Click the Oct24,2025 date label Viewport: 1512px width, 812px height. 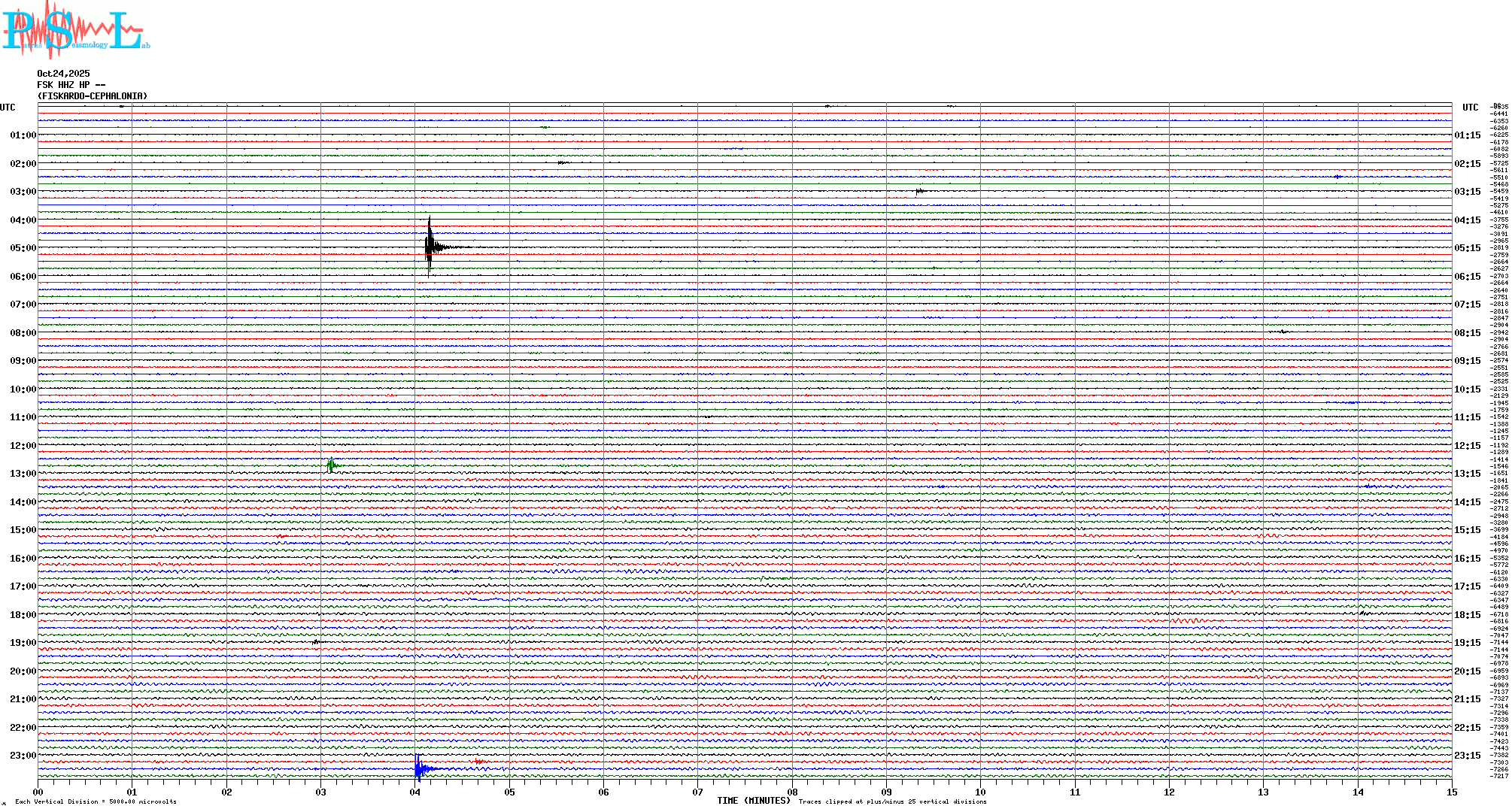pos(63,74)
